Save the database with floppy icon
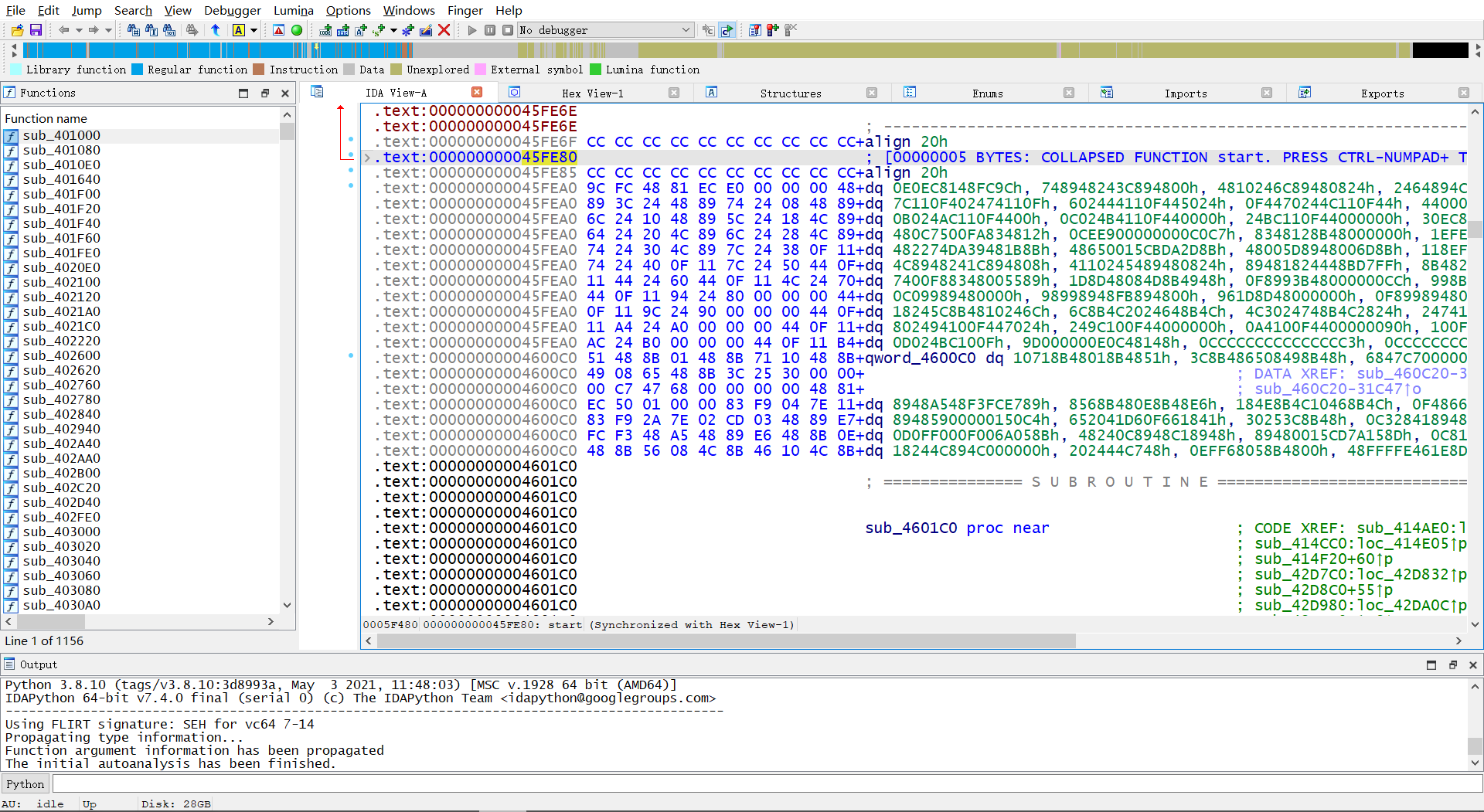The width and height of the screenshot is (1484, 812). (36, 30)
